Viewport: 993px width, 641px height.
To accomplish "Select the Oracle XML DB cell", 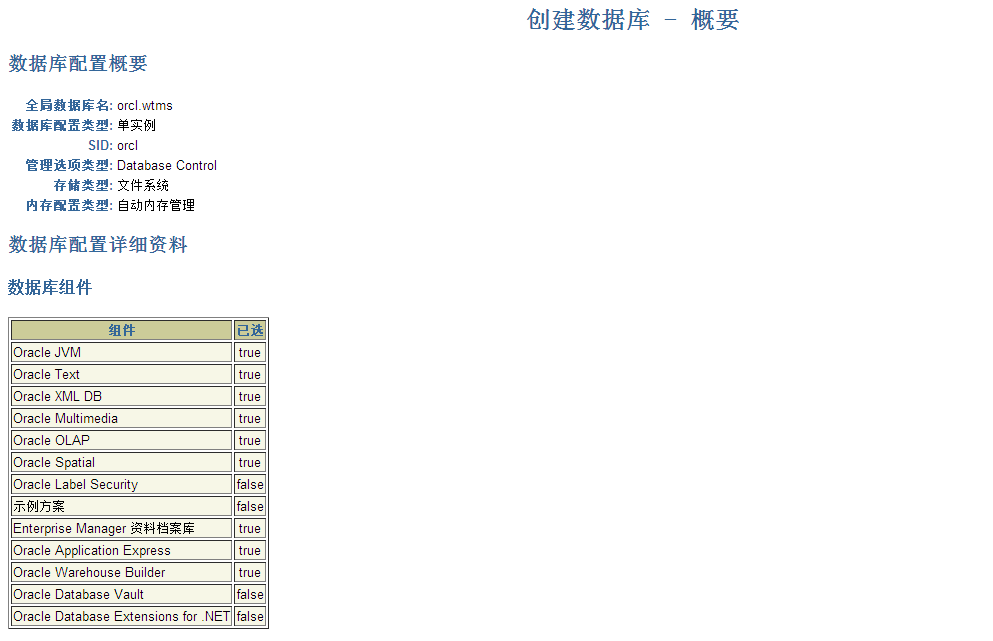I will [122, 397].
